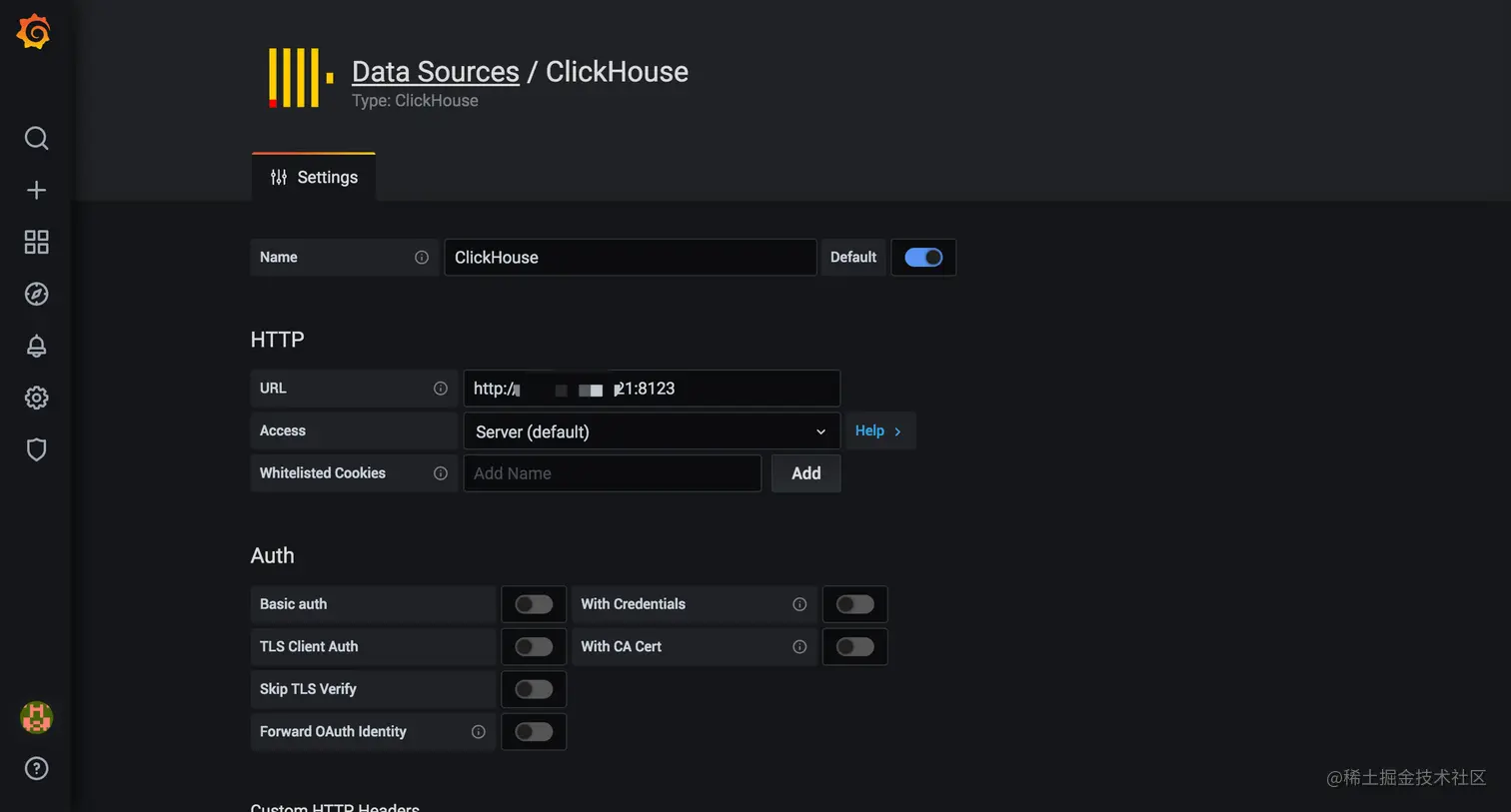
Task: Select the Settings tab
Action: click(x=314, y=178)
